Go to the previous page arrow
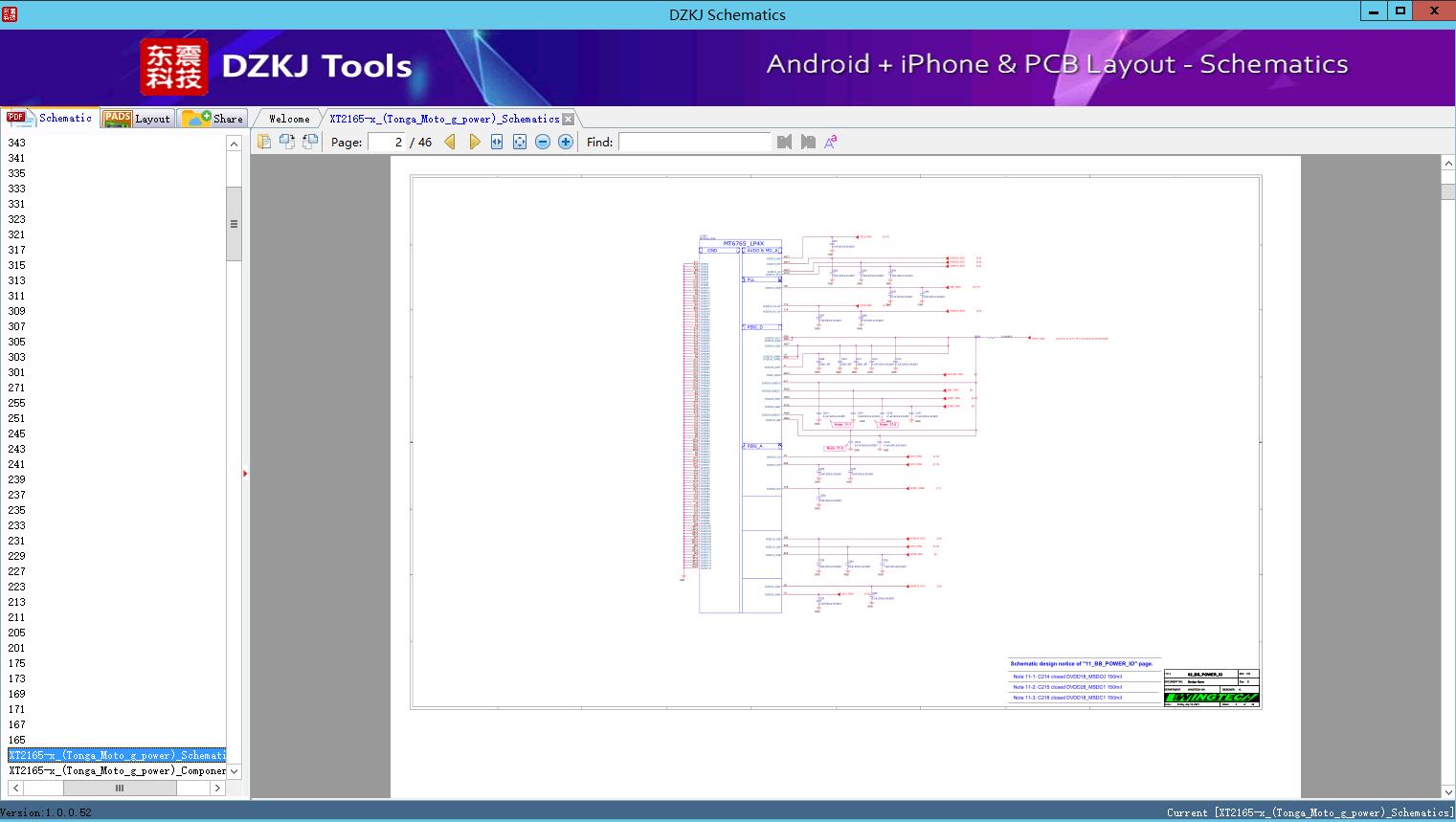 click(x=450, y=142)
